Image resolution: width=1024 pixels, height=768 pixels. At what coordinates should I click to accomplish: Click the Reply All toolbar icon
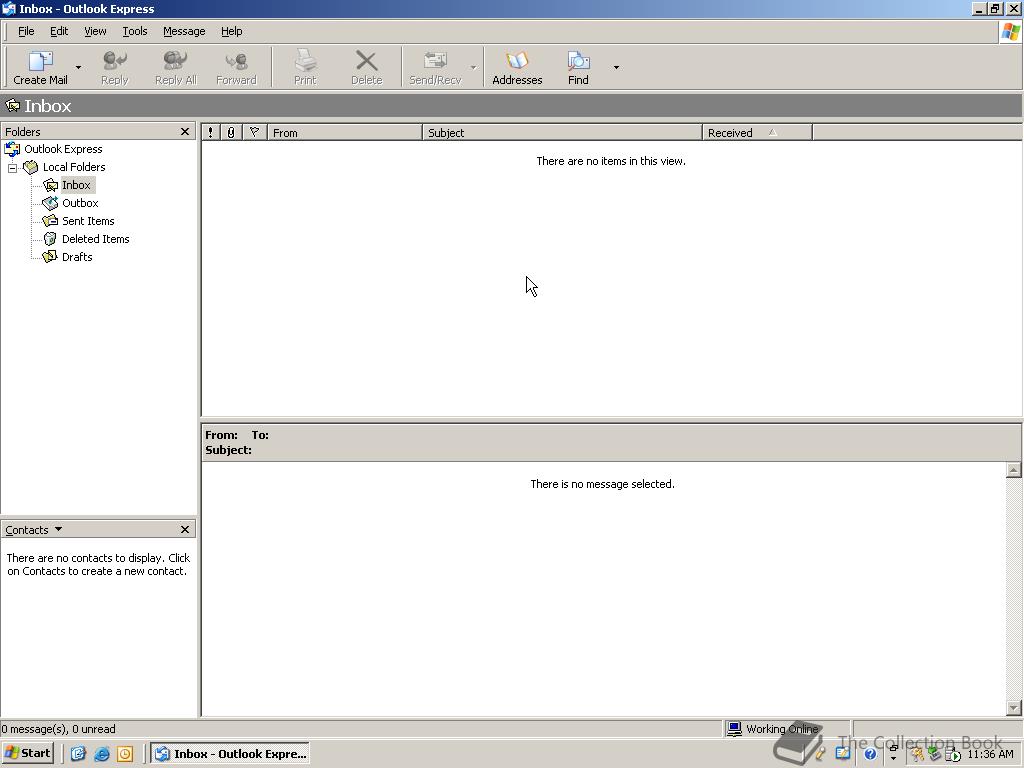coord(175,67)
